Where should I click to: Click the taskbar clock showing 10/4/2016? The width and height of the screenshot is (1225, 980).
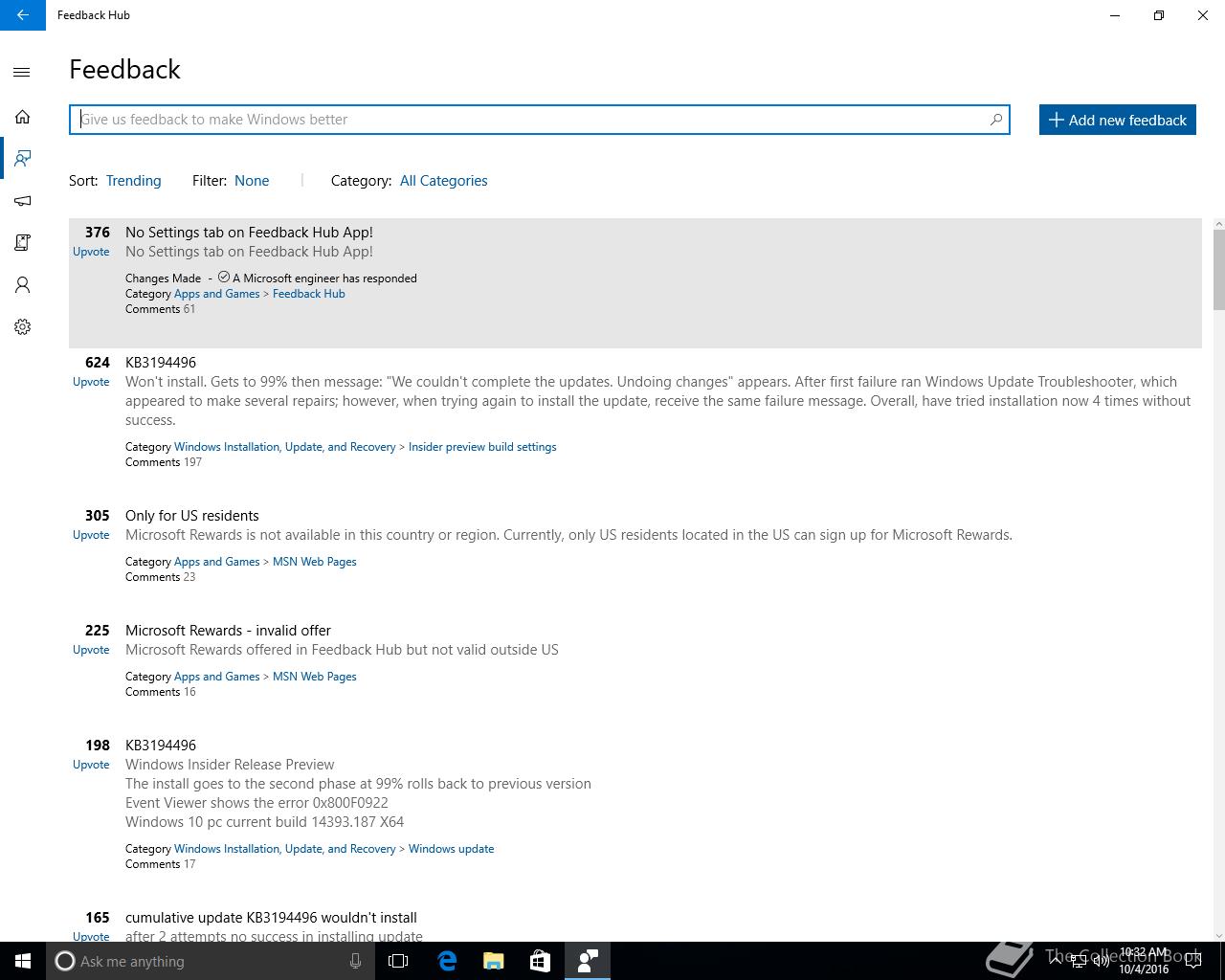tap(1144, 961)
